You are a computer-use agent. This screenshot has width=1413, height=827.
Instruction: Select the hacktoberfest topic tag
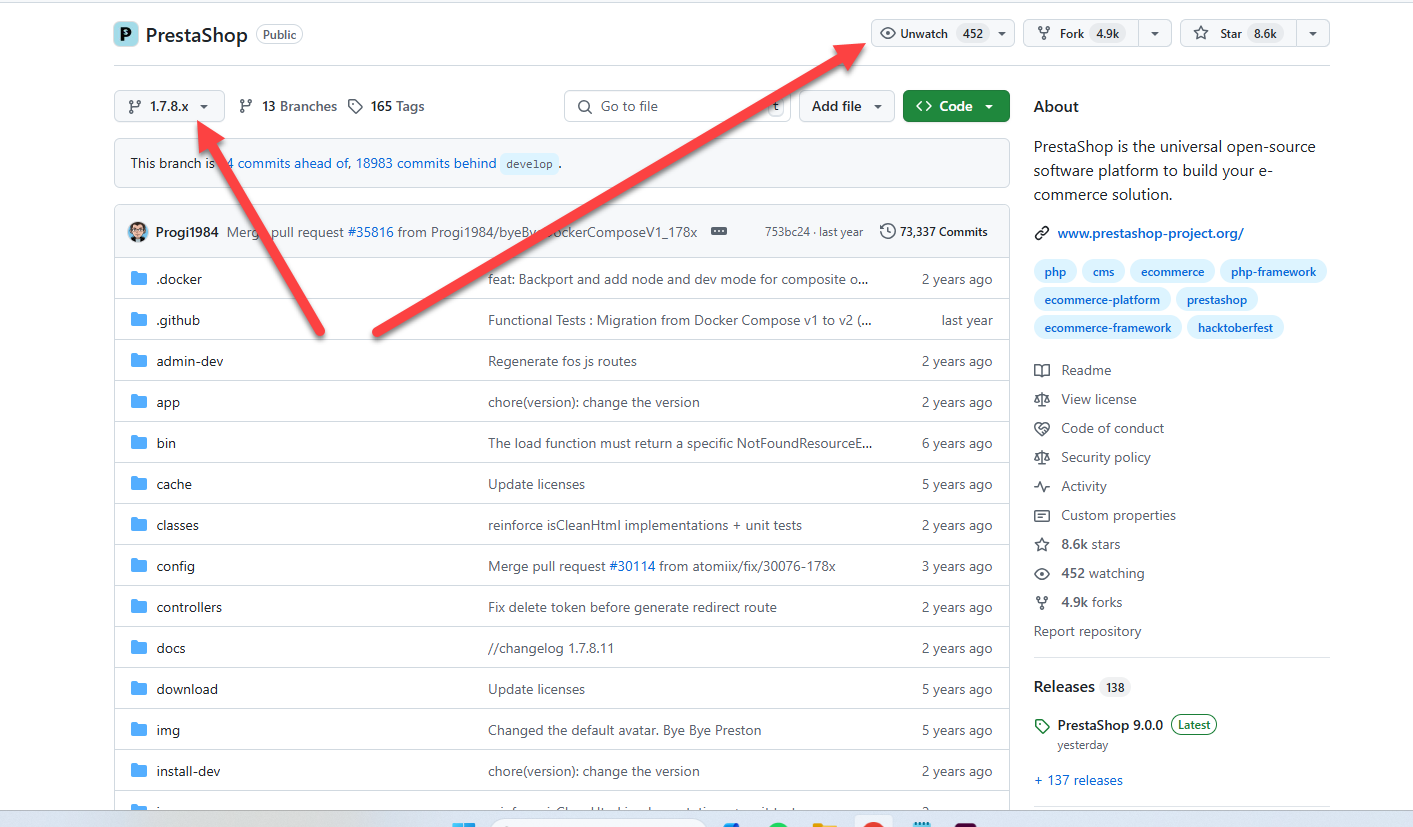point(1235,328)
